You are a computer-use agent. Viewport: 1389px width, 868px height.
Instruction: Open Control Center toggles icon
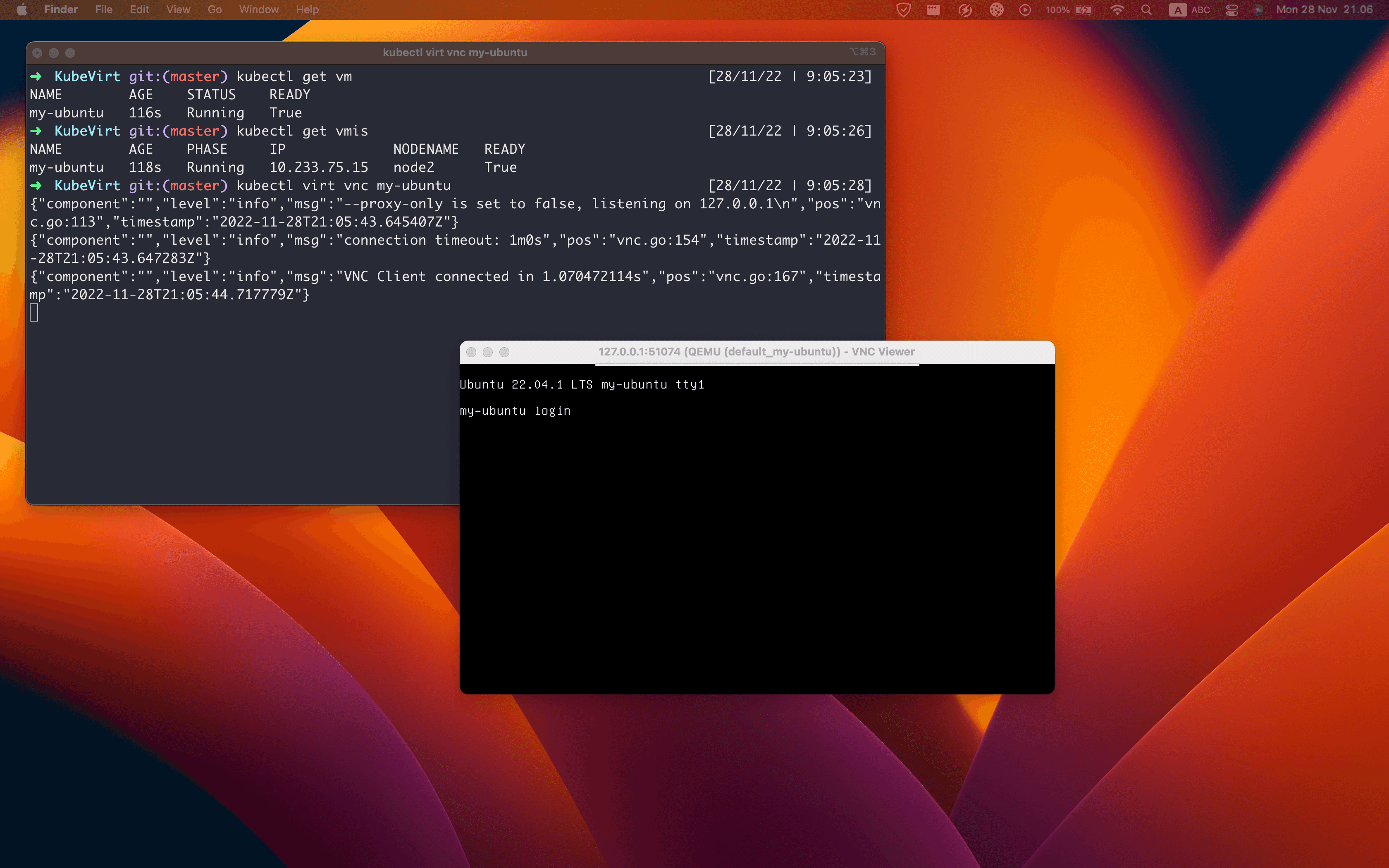(x=1232, y=10)
